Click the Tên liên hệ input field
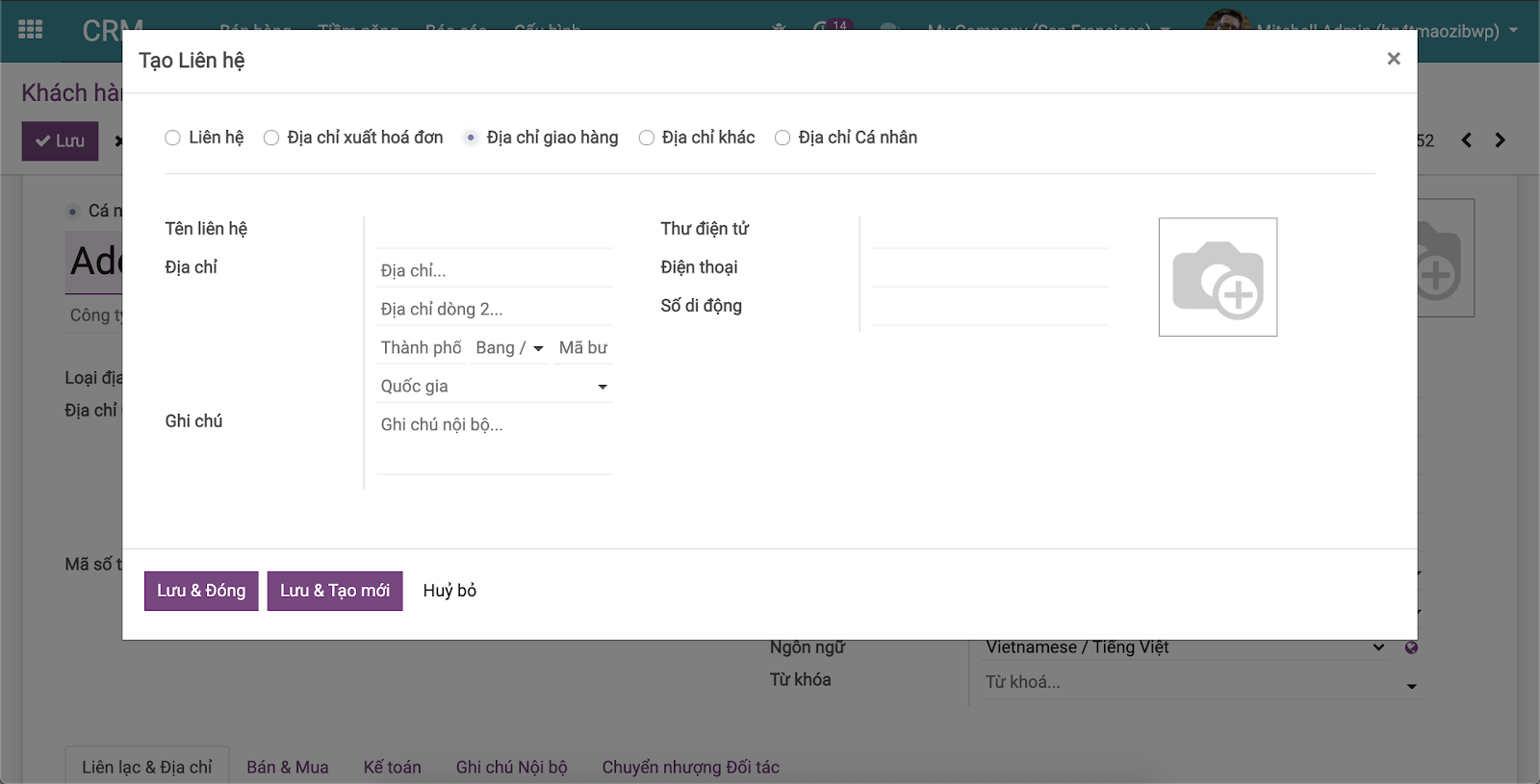 tap(495, 232)
